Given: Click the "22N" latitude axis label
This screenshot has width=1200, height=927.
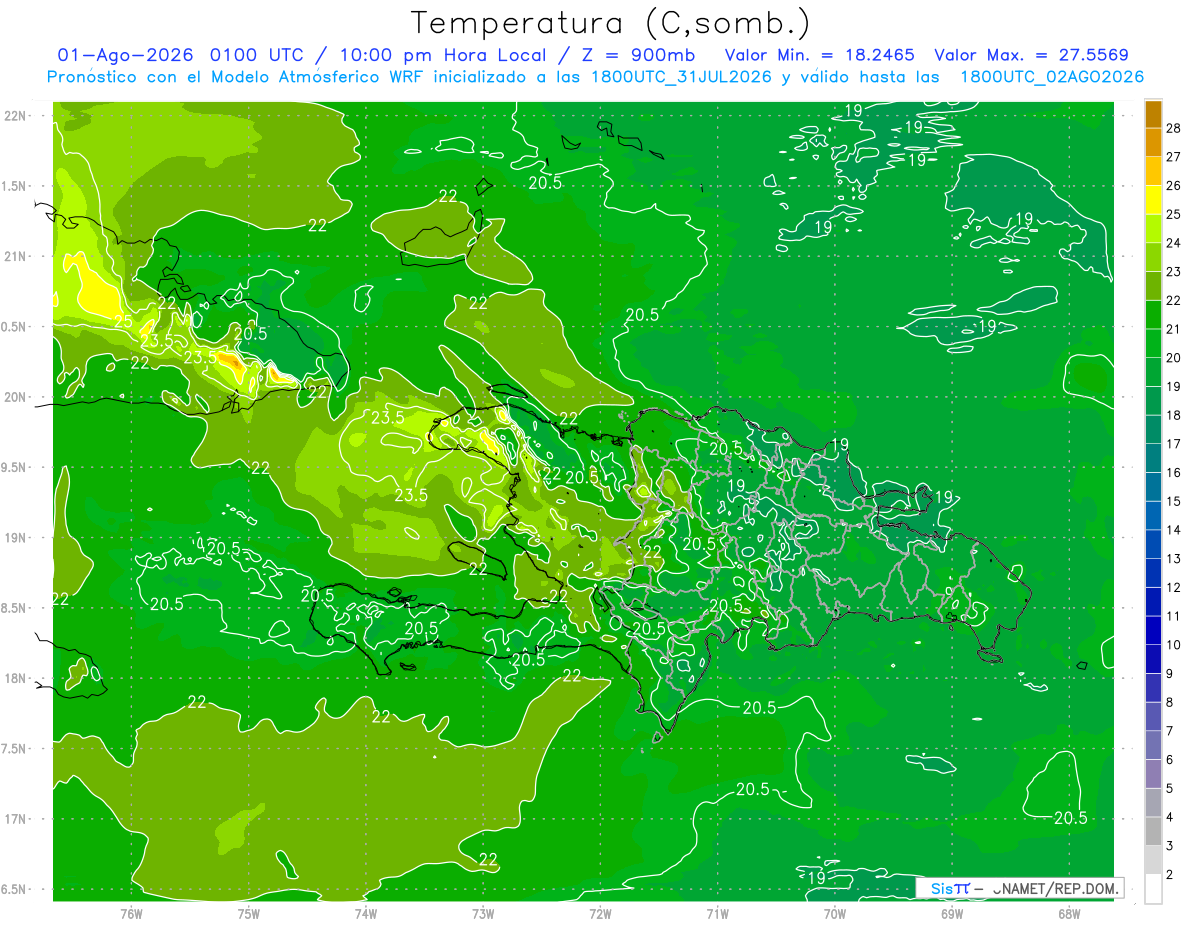Looking at the screenshot, I should point(15,115).
